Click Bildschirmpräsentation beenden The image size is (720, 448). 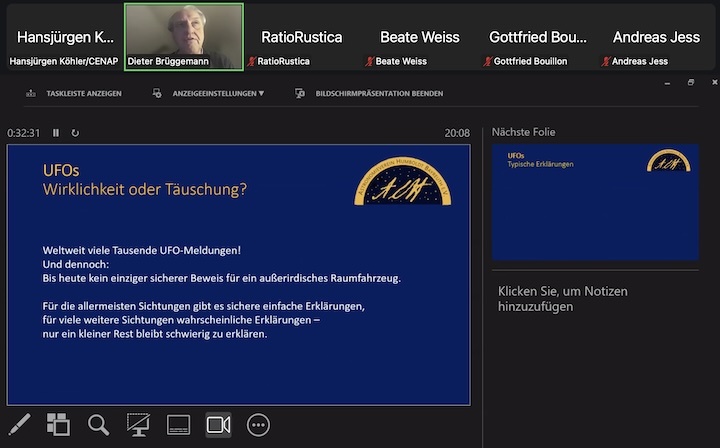coord(369,93)
